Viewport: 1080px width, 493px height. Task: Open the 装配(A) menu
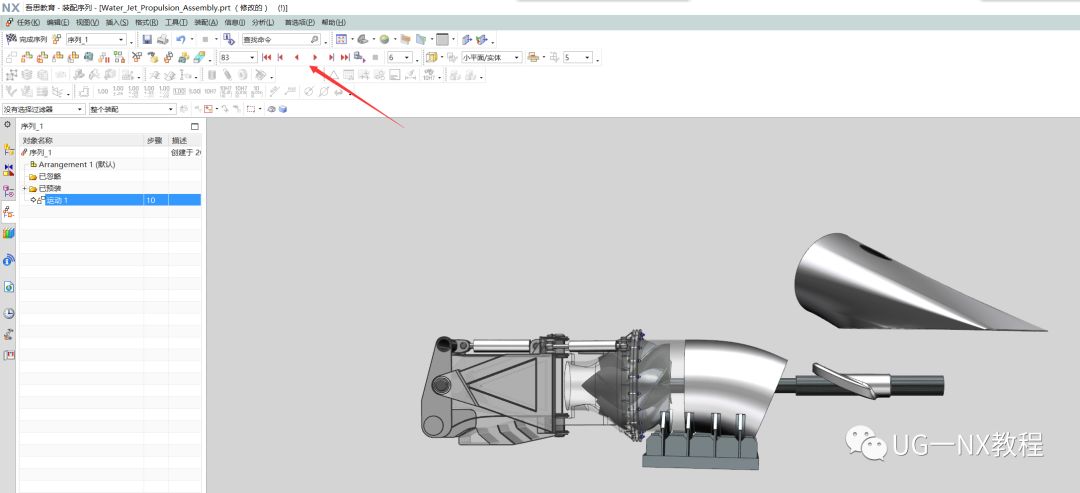coord(205,23)
